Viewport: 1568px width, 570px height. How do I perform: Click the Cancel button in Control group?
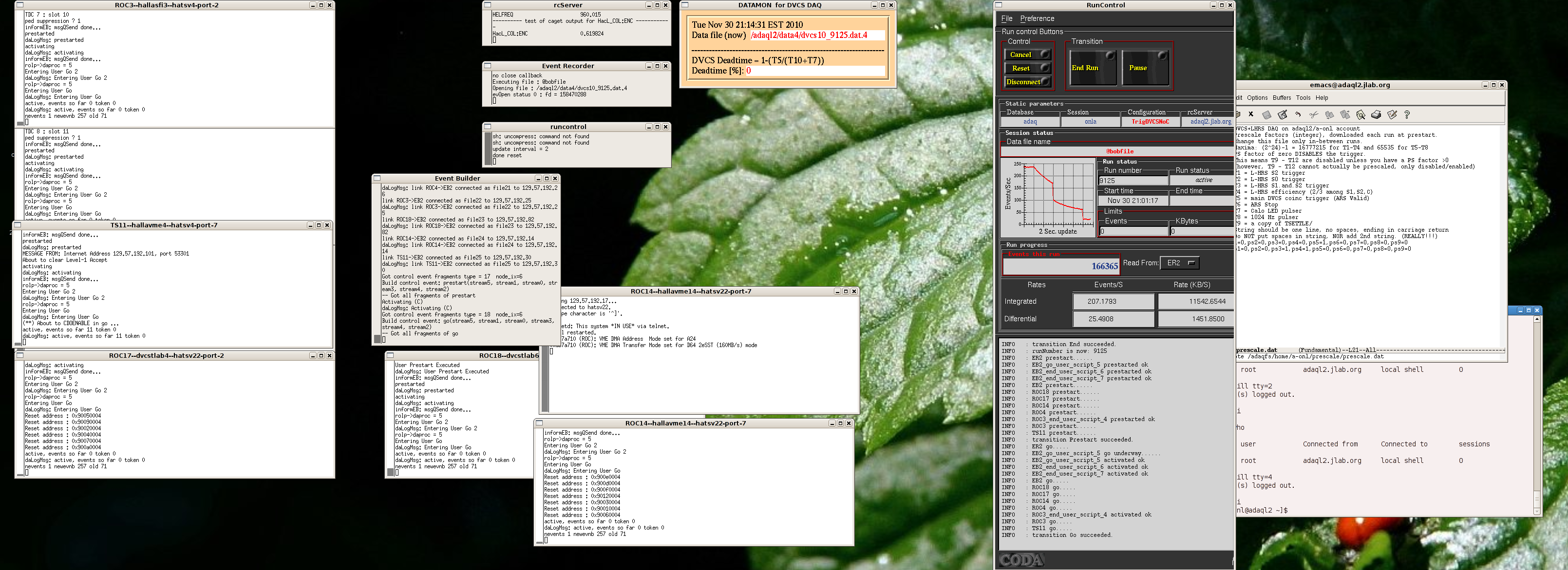[1027, 55]
